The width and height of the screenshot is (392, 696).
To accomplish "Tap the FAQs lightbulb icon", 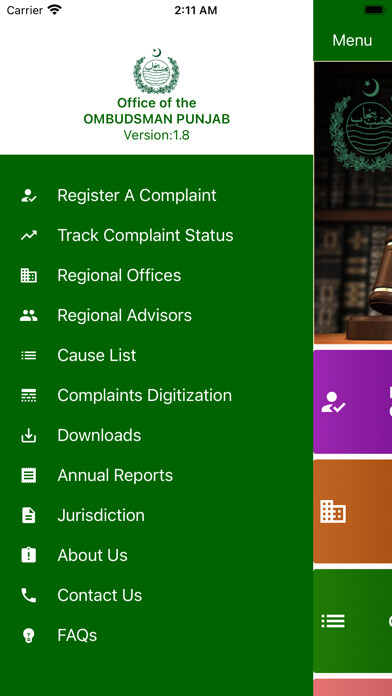I will [29, 636].
